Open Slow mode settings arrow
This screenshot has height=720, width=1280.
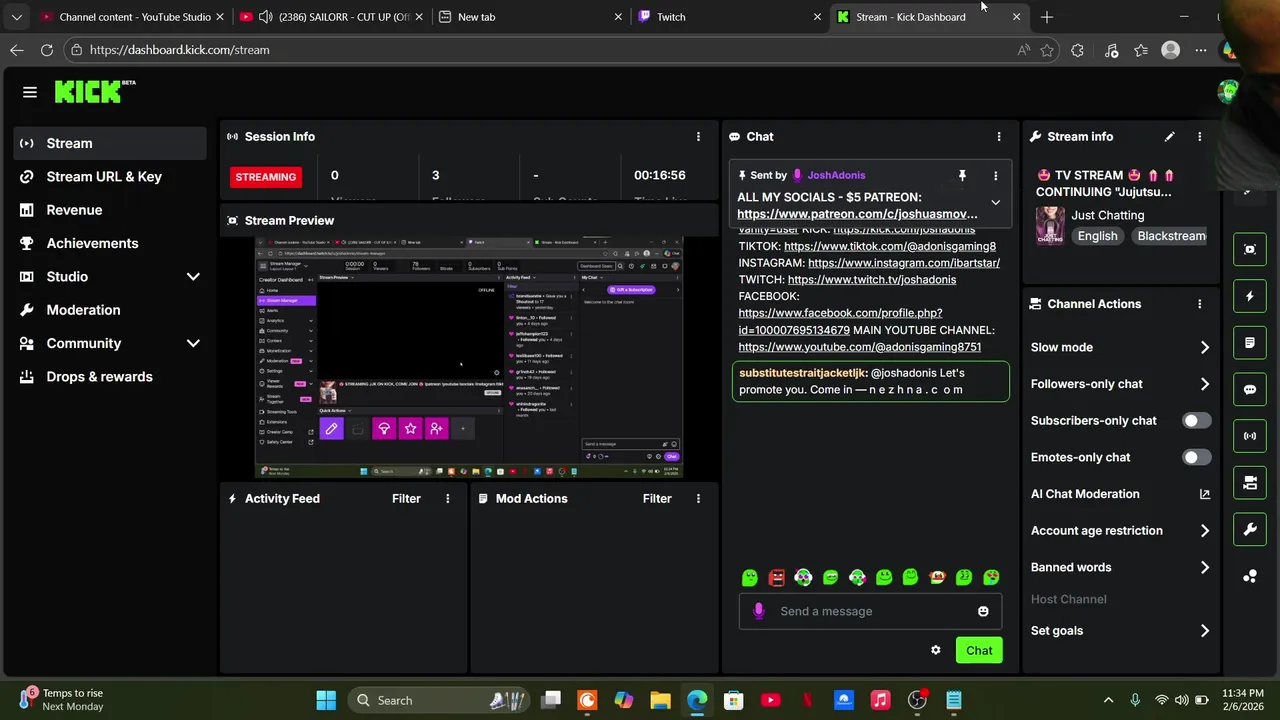[1204, 348]
